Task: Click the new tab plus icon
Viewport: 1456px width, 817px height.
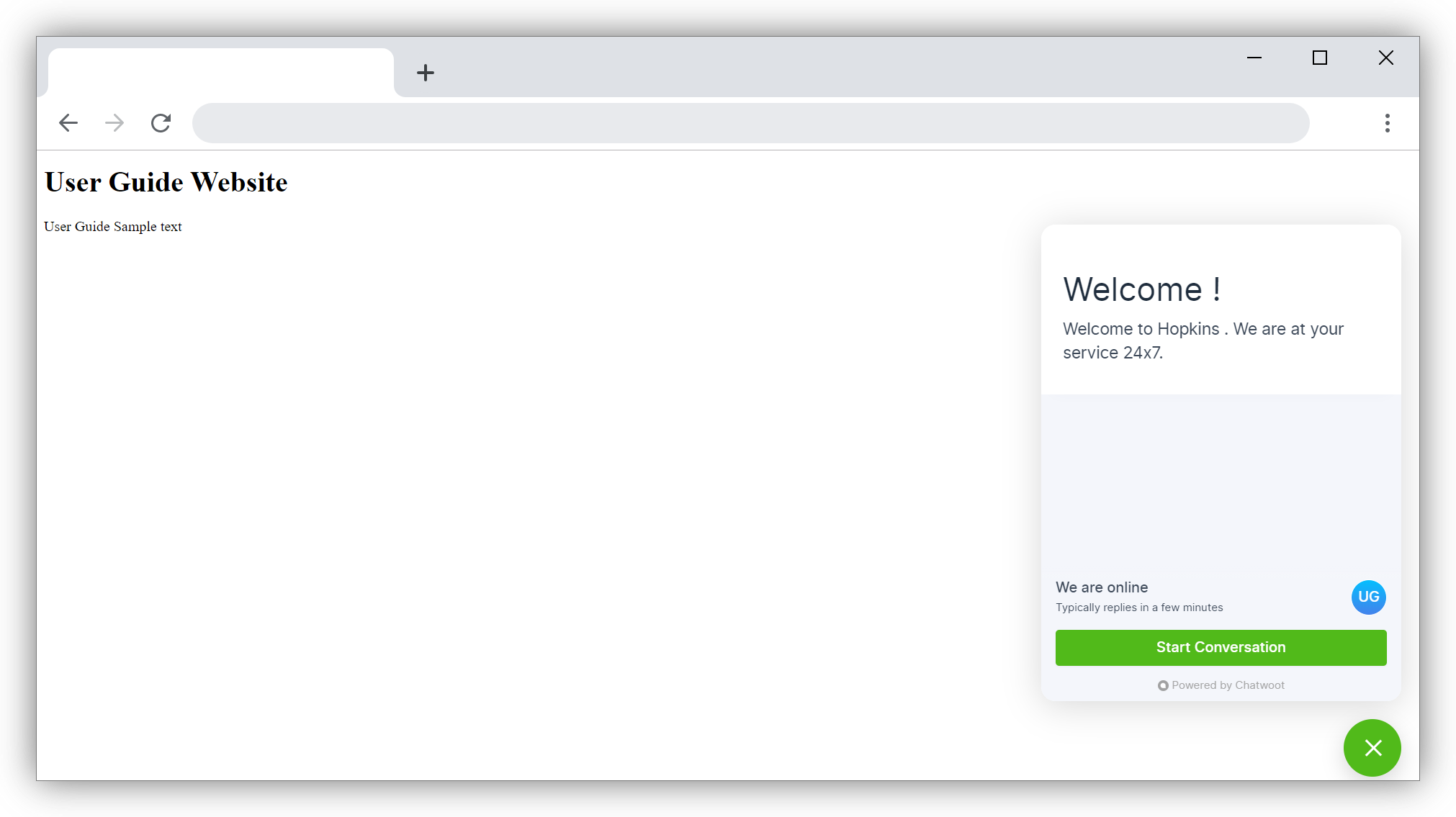Action: click(425, 72)
